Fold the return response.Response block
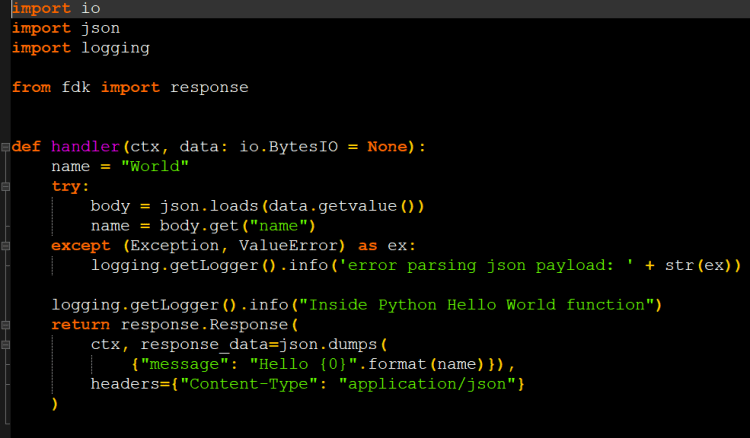The width and height of the screenshot is (750, 438). click(5, 325)
